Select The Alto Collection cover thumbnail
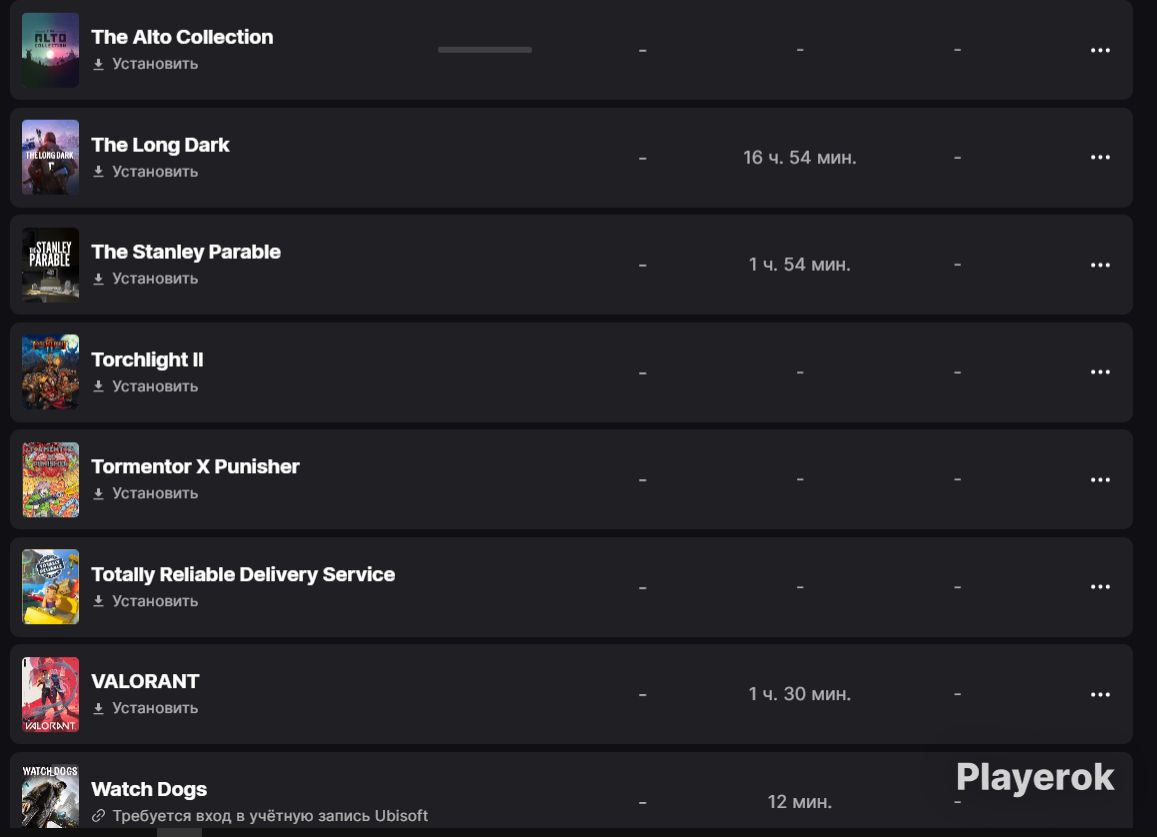Viewport: 1157px width, 837px height. point(50,50)
